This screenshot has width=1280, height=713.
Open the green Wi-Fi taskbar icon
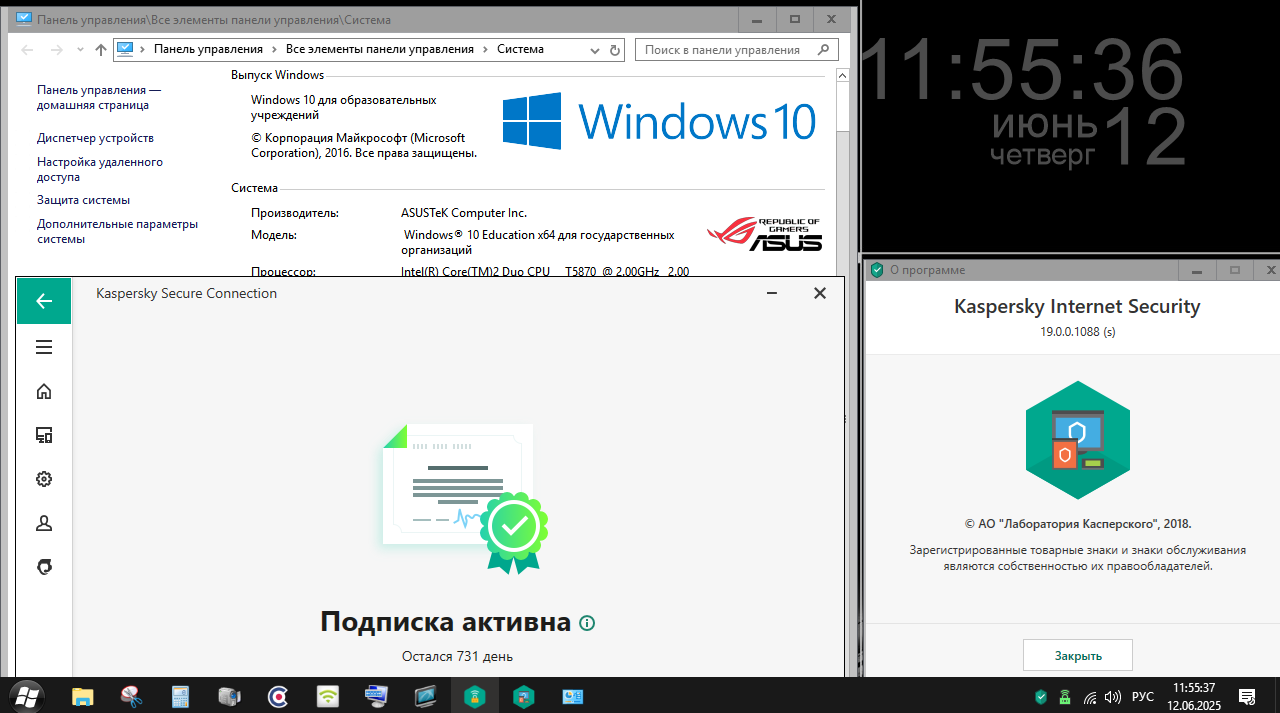pyautogui.click(x=327, y=695)
